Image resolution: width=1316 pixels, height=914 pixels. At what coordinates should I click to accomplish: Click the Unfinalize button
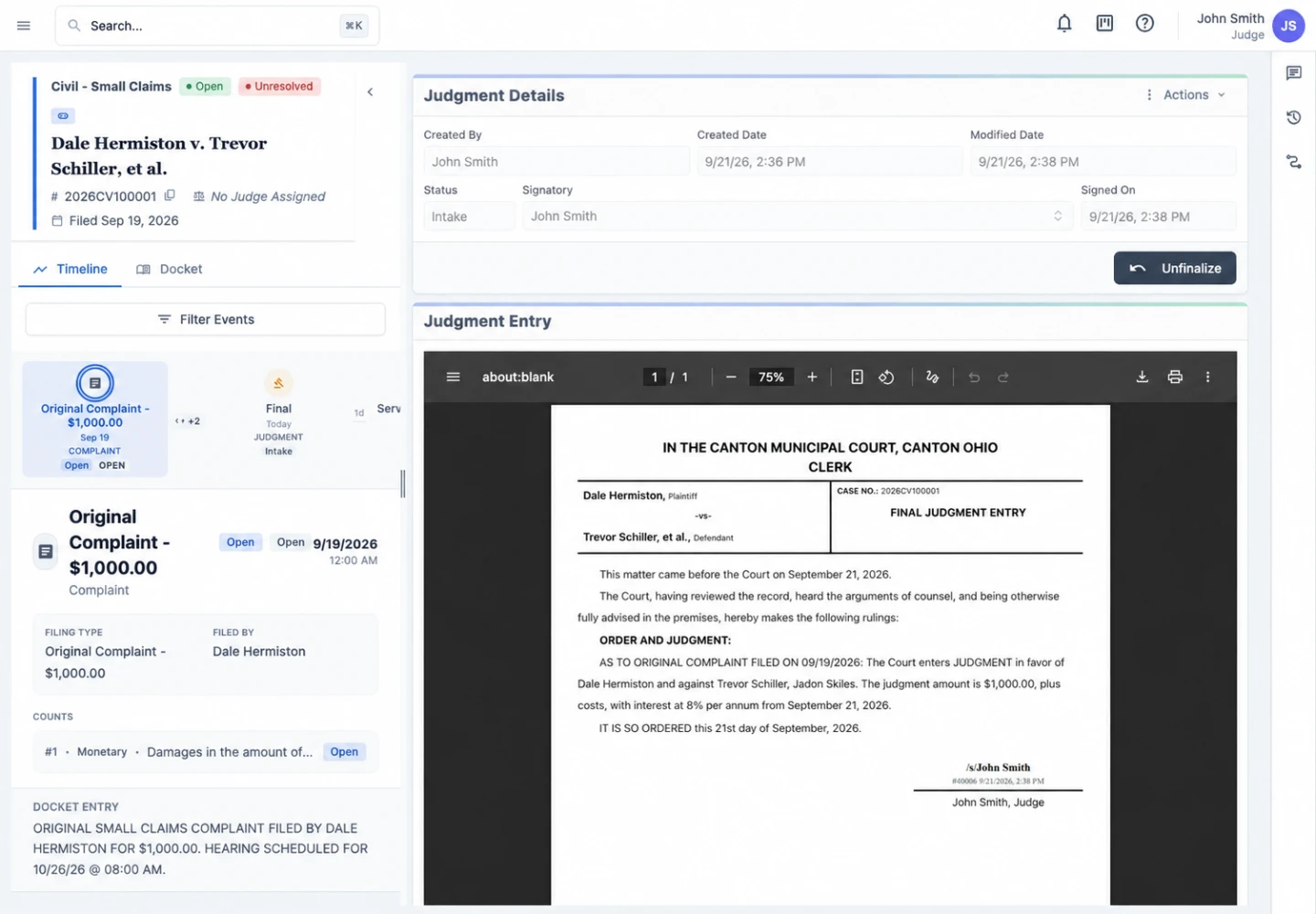1174,268
